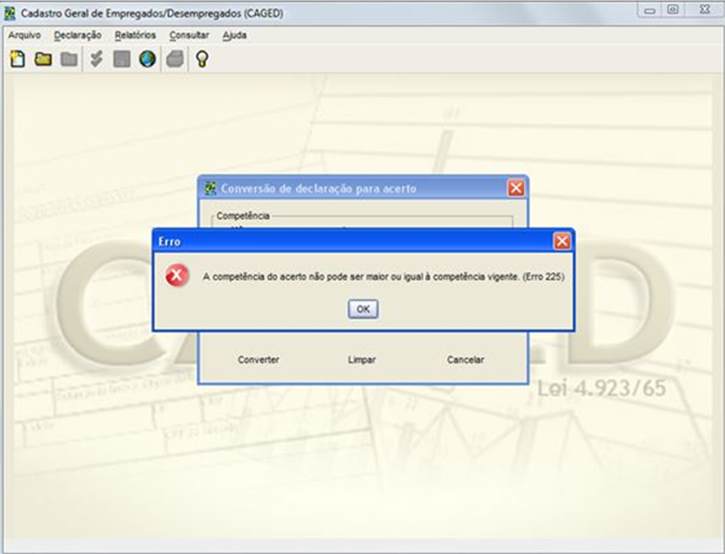Close the Erro dialog with X
Image resolution: width=725 pixels, height=554 pixels.
click(562, 241)
